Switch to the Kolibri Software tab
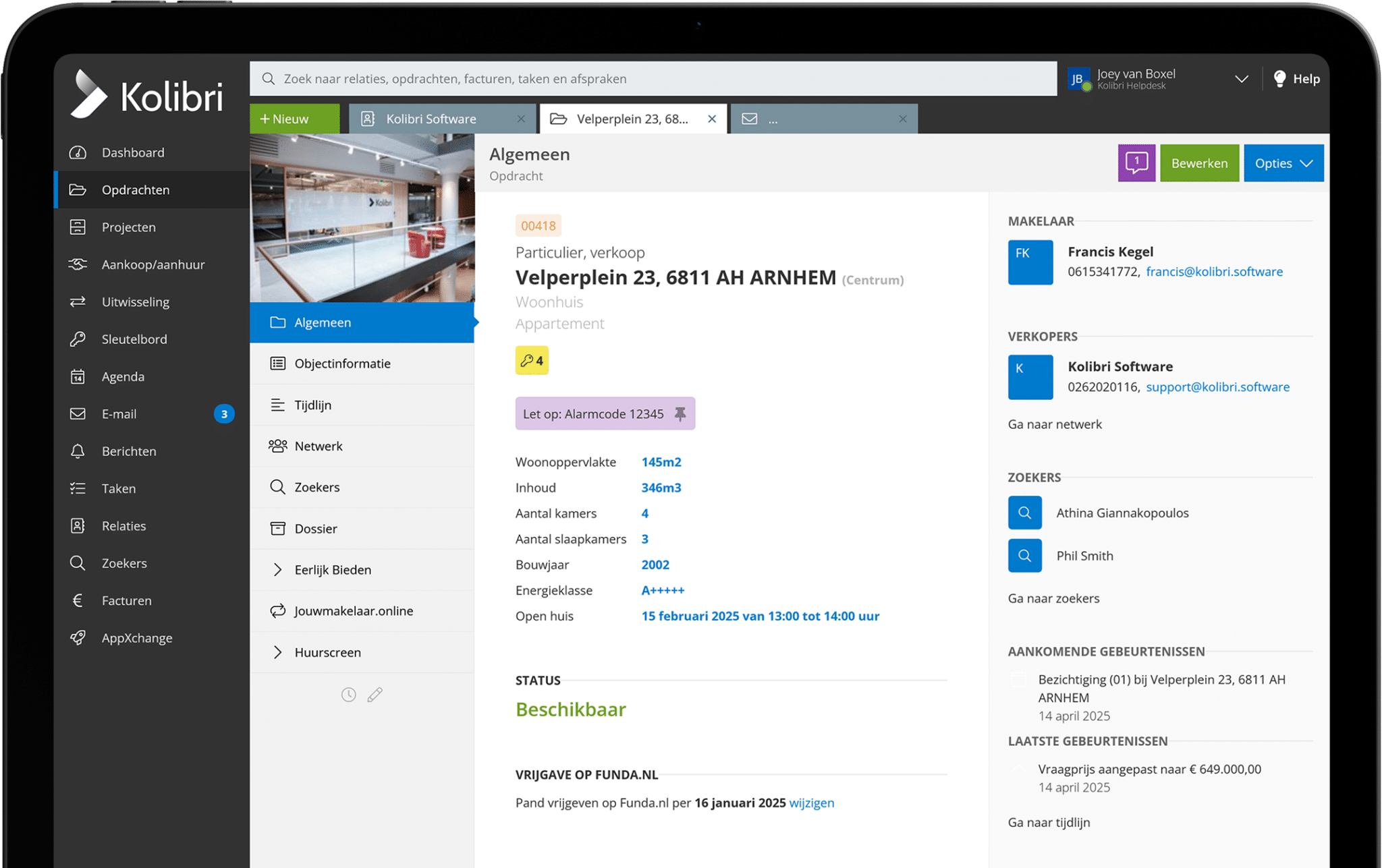The image size is (1382, 868). pyautogui.click(x=432, y=118)
